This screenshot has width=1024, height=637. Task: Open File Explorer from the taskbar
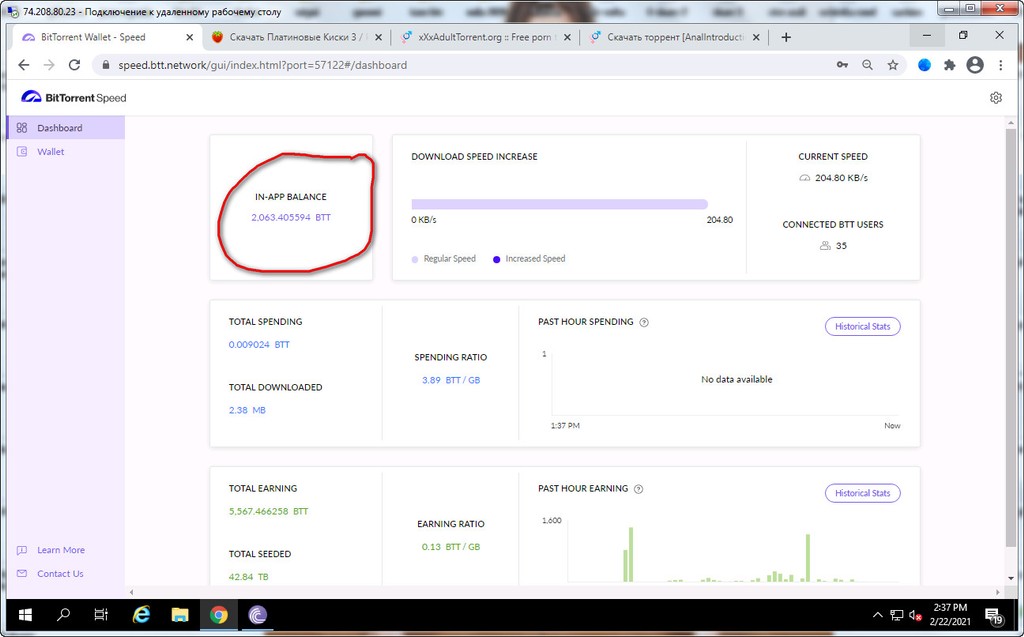tap(180, 615)
